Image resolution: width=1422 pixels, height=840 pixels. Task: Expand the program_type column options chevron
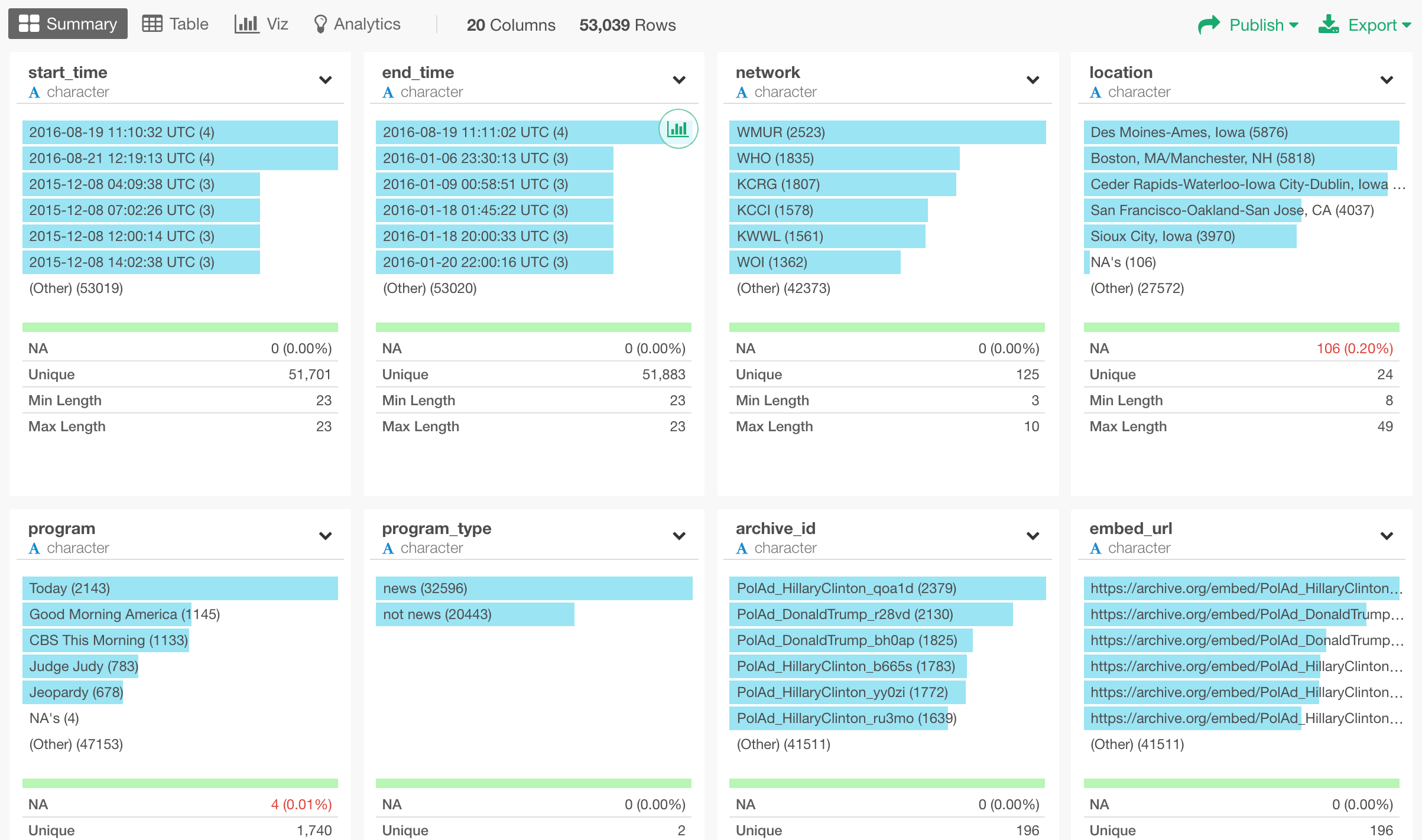coord(679,536)
